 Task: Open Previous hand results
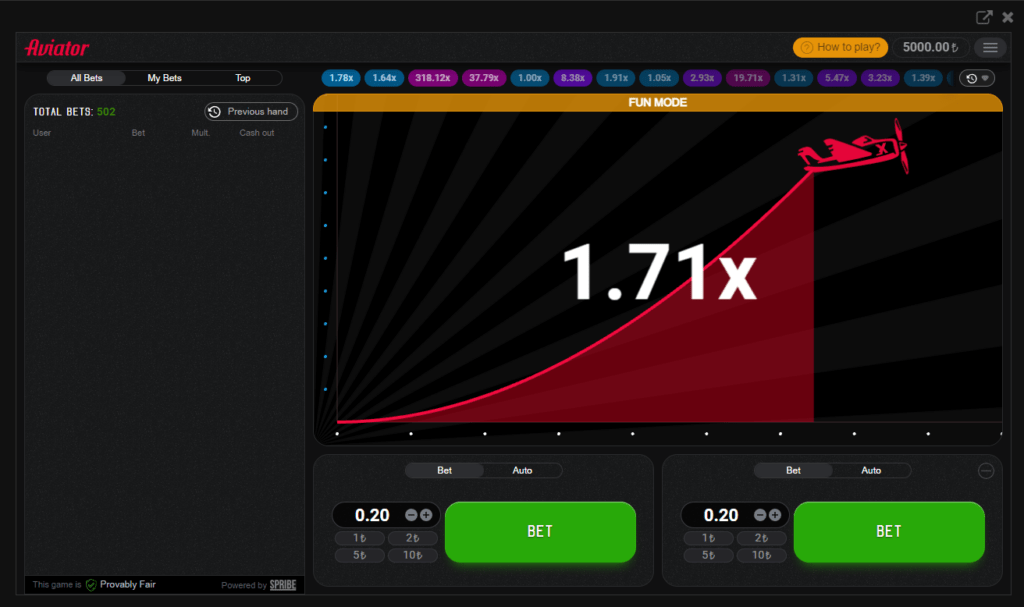(251, 112)
